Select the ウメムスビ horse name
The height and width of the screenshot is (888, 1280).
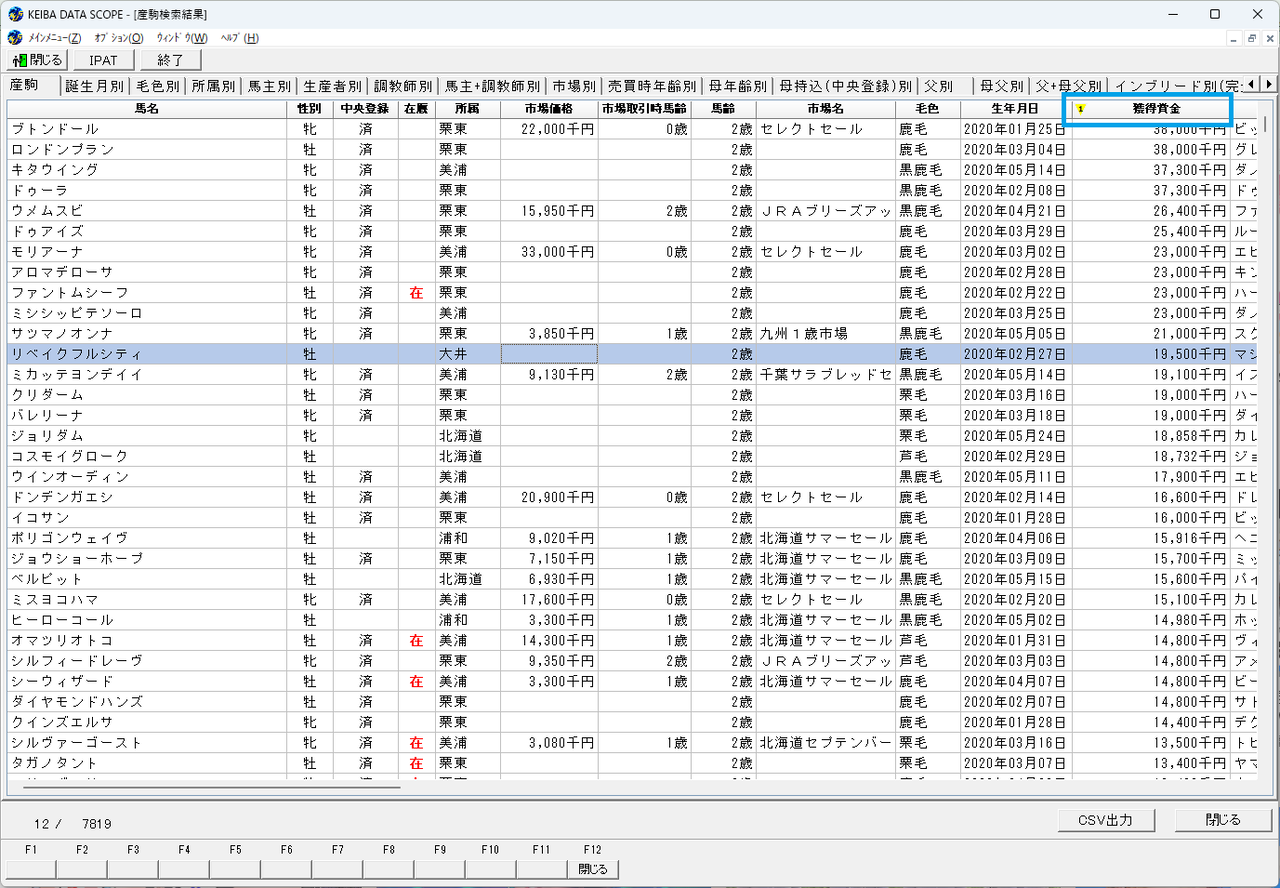(47, 211)
